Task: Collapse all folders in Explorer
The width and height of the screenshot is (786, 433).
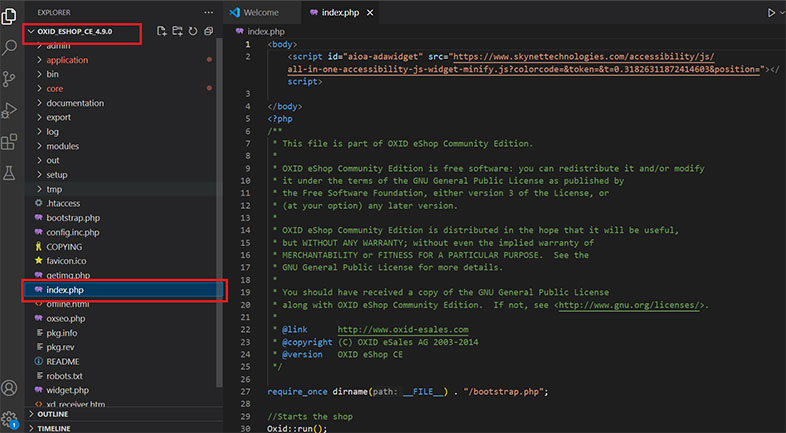Action: click(x=208, y=31)
